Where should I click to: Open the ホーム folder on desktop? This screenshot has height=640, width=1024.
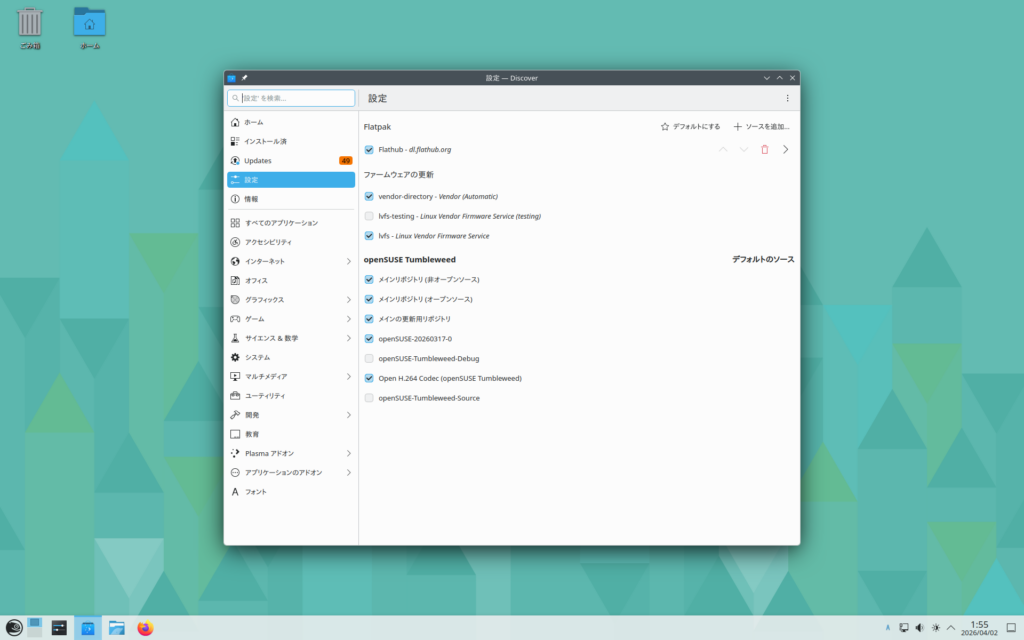click(90, 27)
